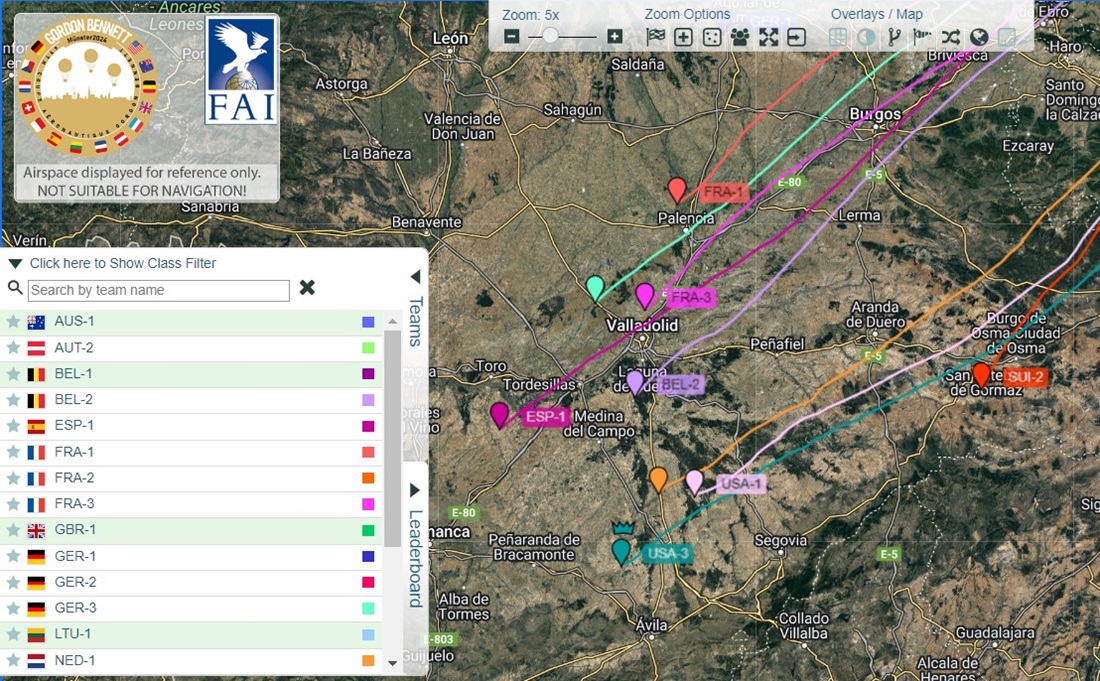Collapse the Teams panel arrow

[415, 276]
